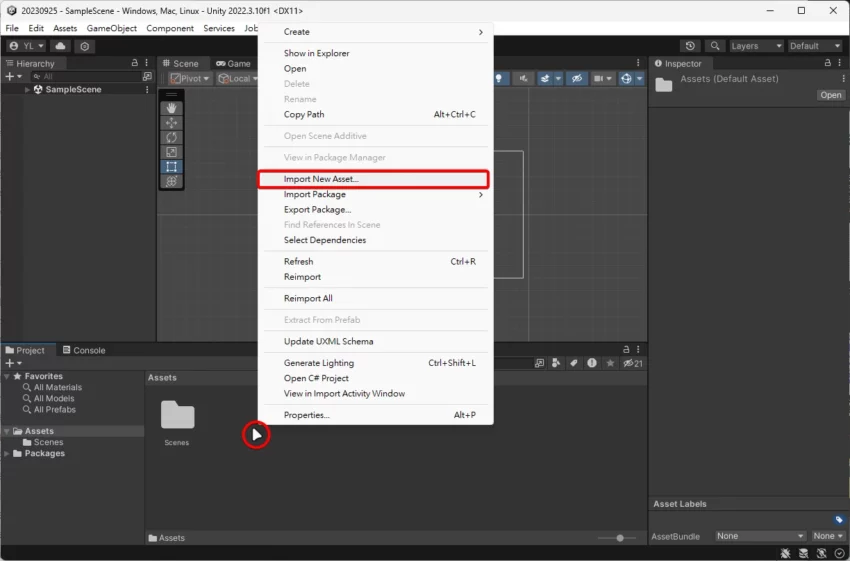Collapse the Favorites tree group
The width and height of the screenshot is (850, 561).
(7, 376)
